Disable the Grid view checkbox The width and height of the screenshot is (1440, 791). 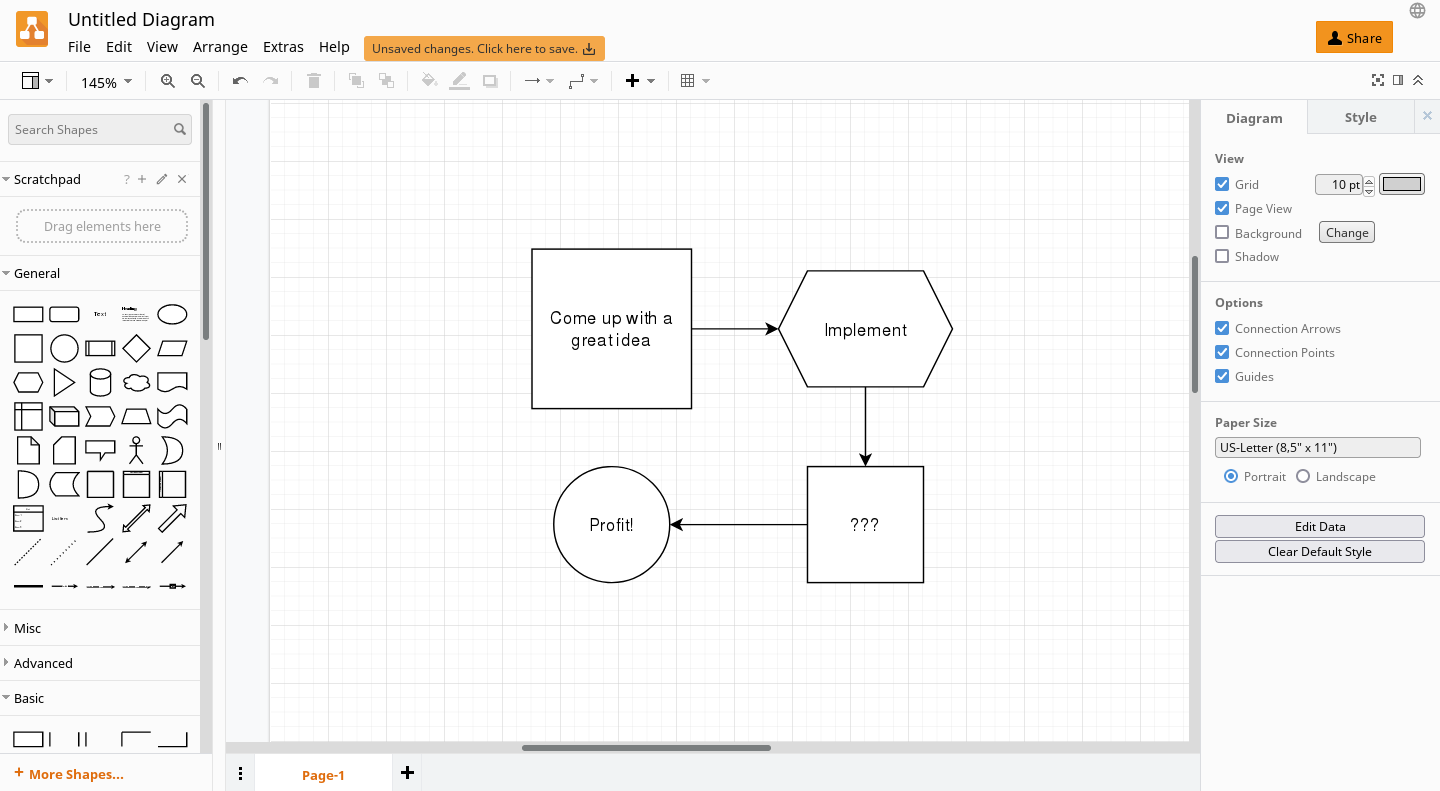tap(1221, 184)
